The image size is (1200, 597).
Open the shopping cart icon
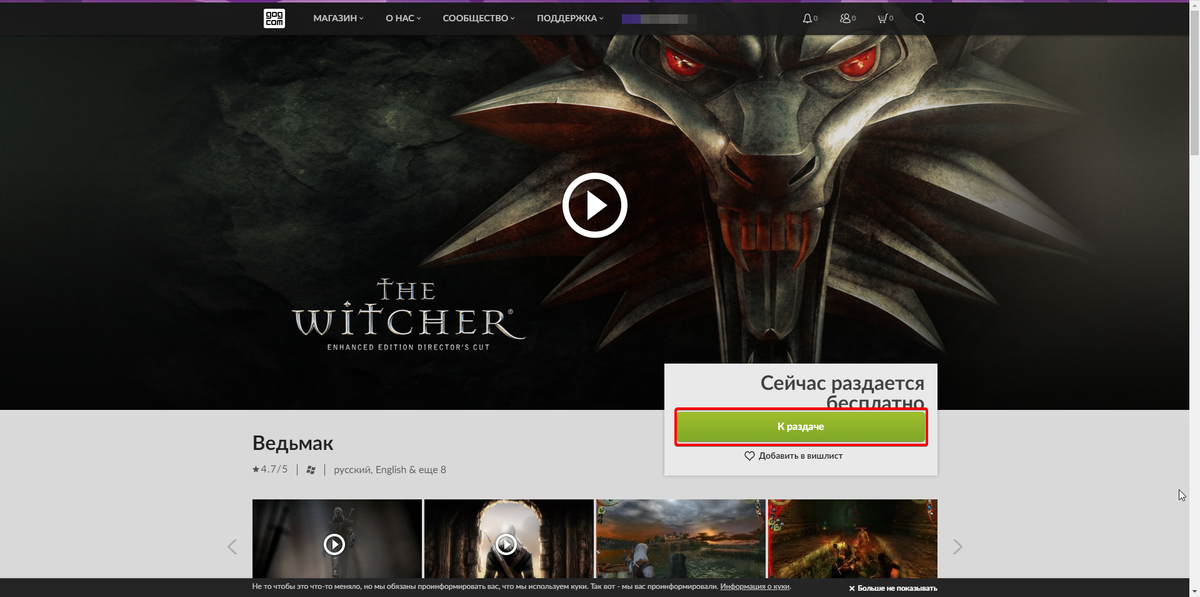click(x=885, y=18)
